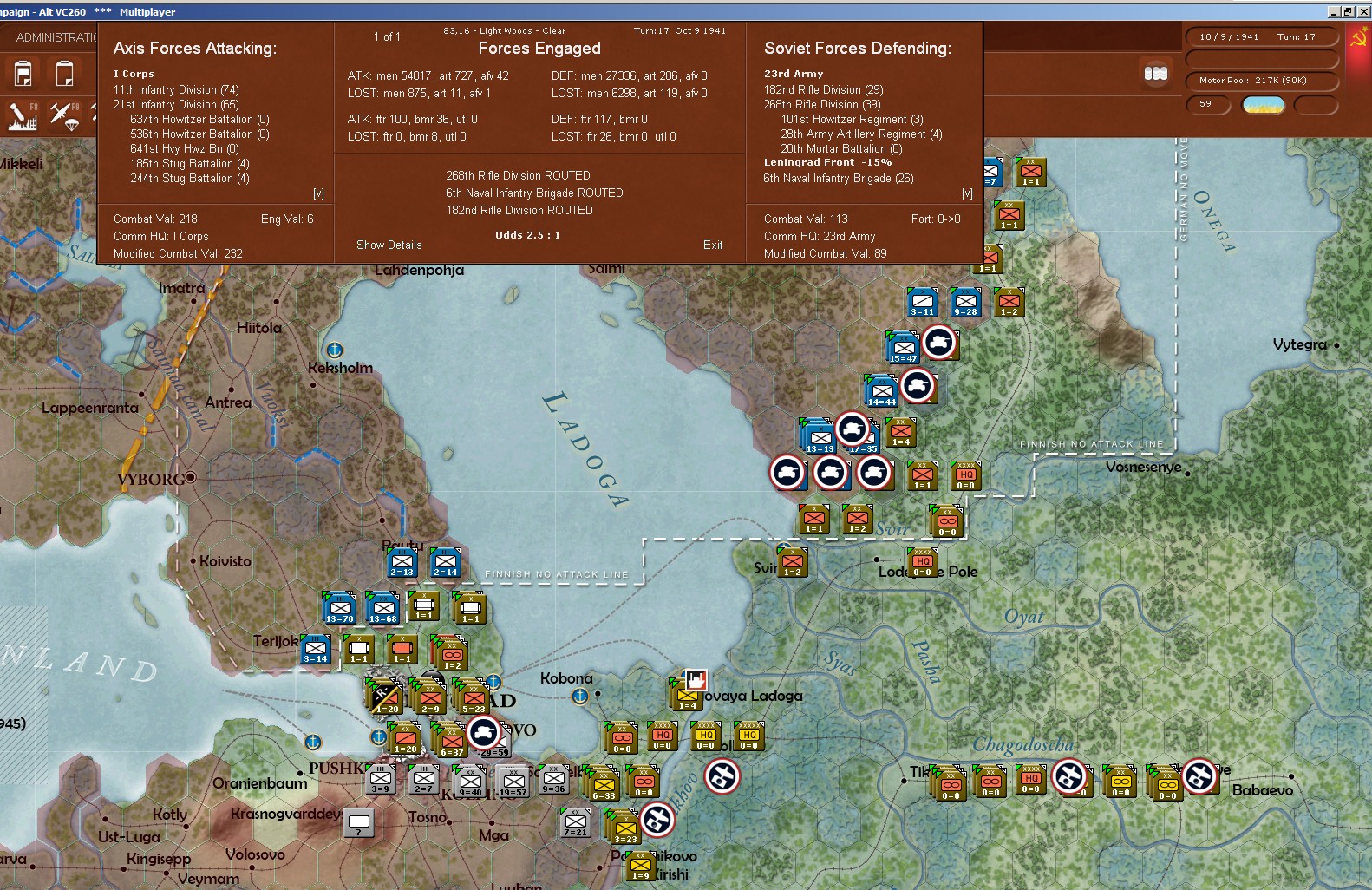Select the German unit labeled 3=9
The image size is (1372, 890).
[380, 778]
